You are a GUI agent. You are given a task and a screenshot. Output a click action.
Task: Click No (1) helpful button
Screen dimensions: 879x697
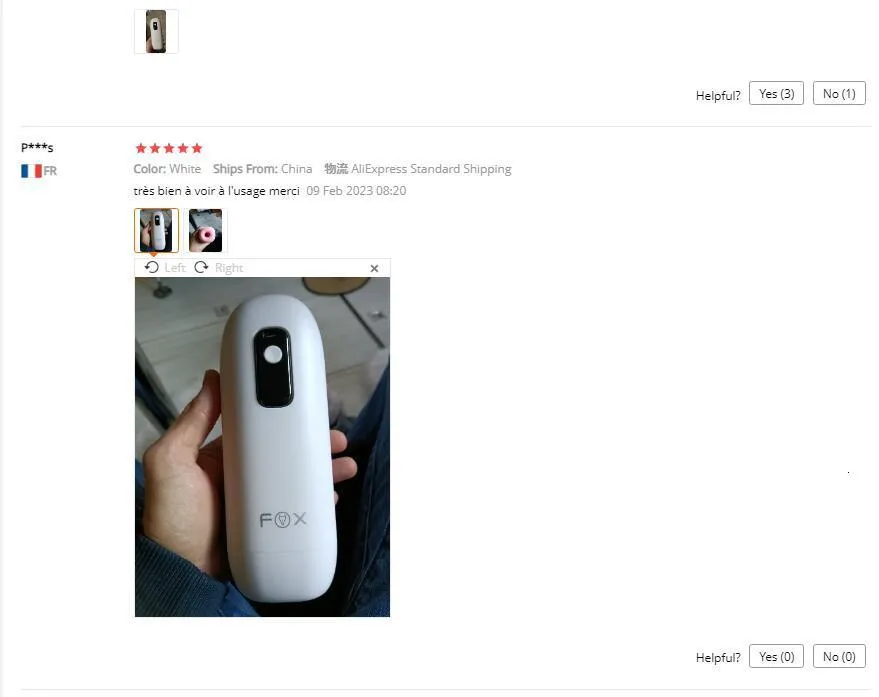coord(839,94)
